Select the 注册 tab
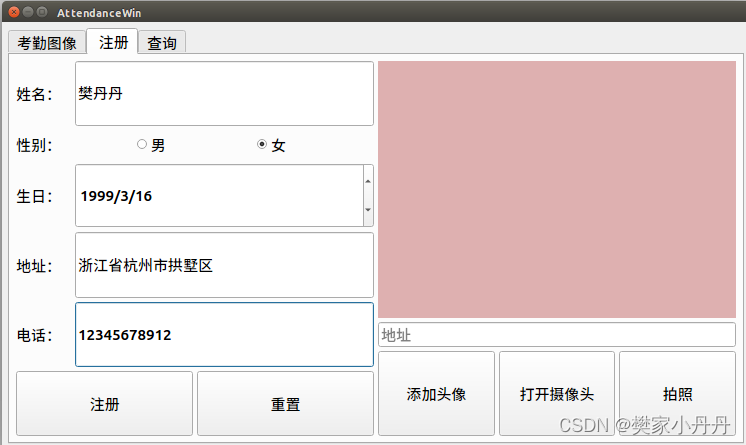The image size is (746, 445). pyautogui.click(x=113, y=42)
